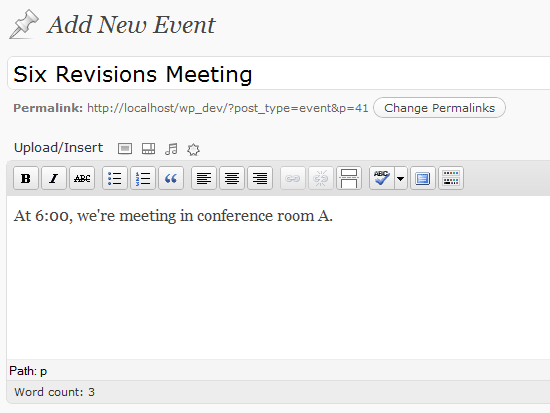Toggle the spellchecker button
The width and height of the screenshot is (550, 413).
click(x=382, y=178)
